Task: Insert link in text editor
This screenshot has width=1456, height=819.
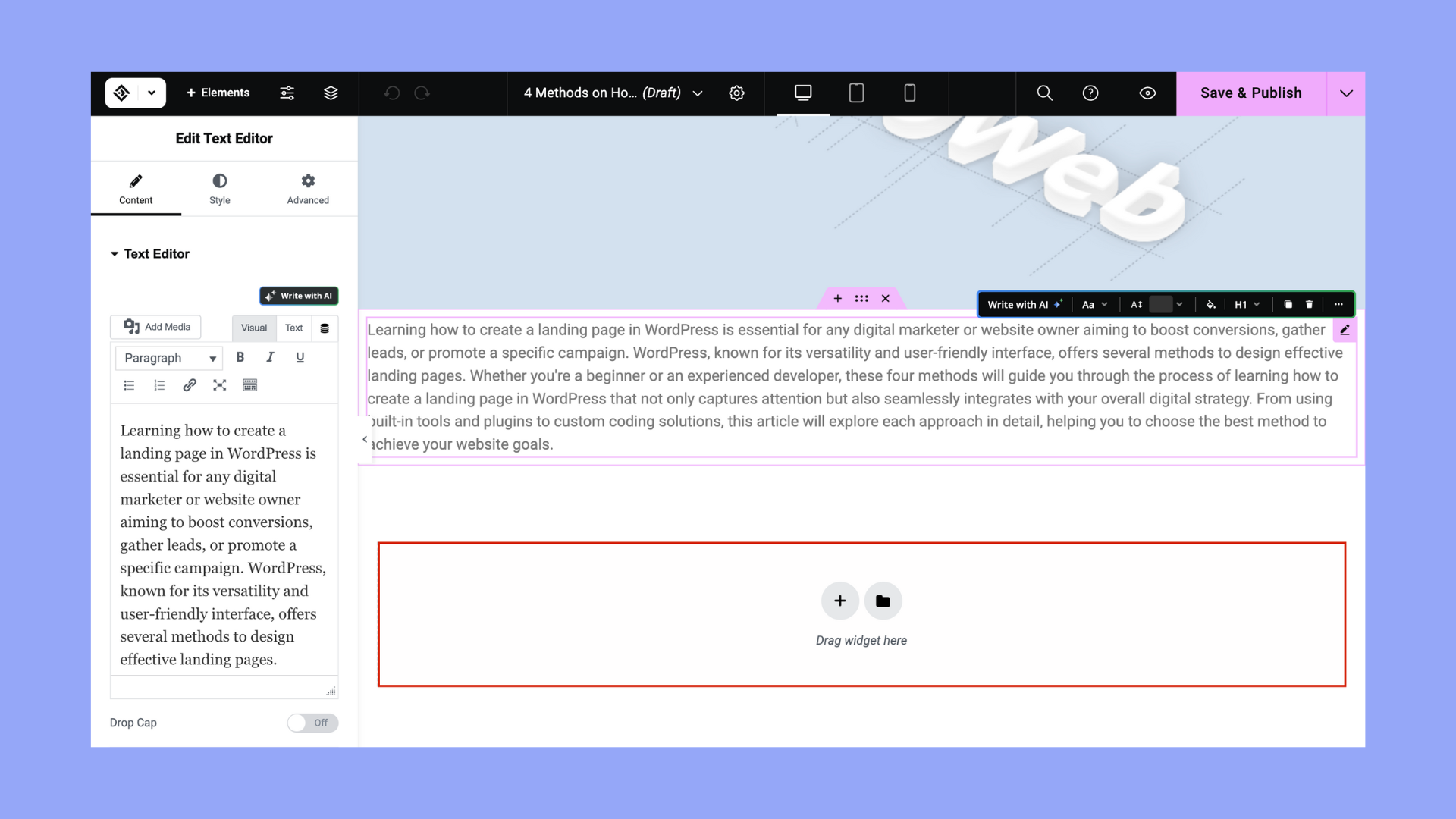Action: (190, 385)
